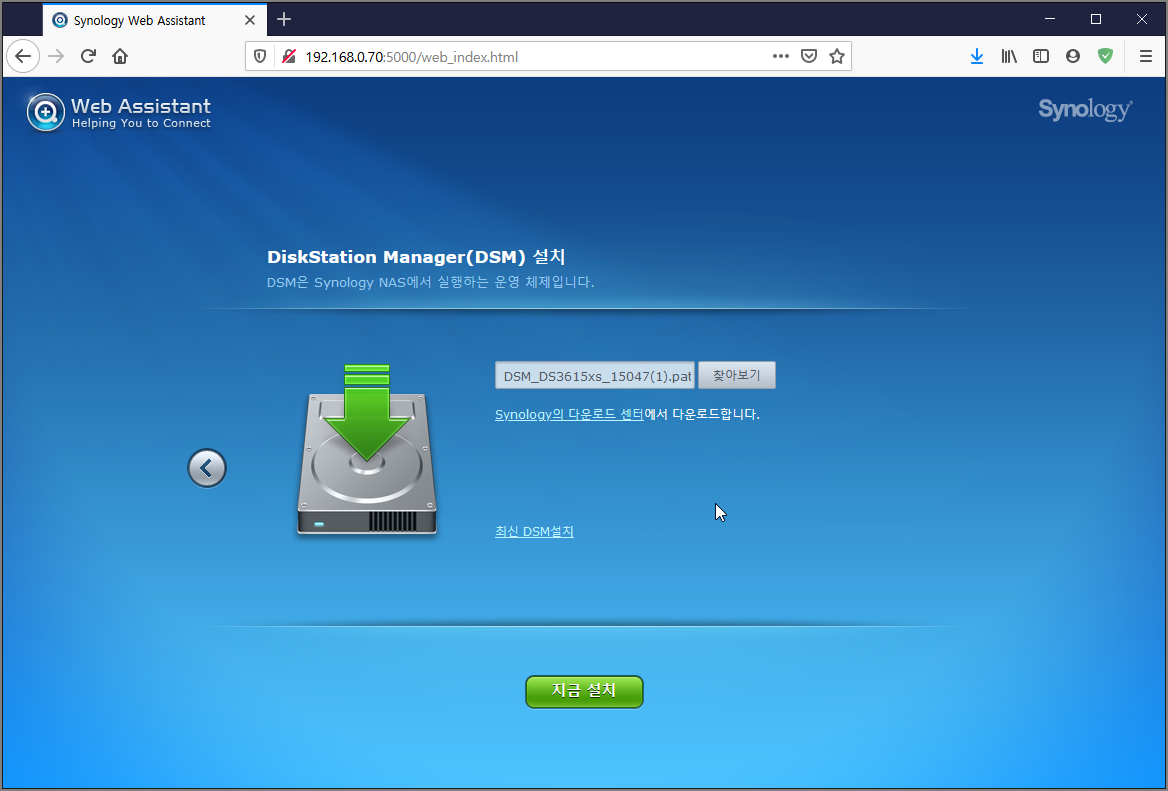Open a new browser tab
The height and width of the screenshot is (791, 1168).
pos(284,20)
